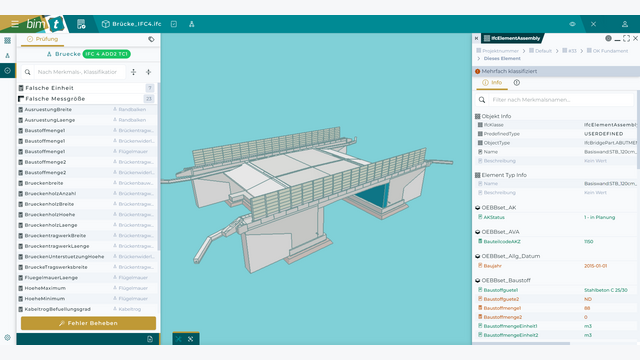Click the Mehrfach klassifiziert warning bar
This screenshot has height=360, width=640.
(x=556, y=71)
